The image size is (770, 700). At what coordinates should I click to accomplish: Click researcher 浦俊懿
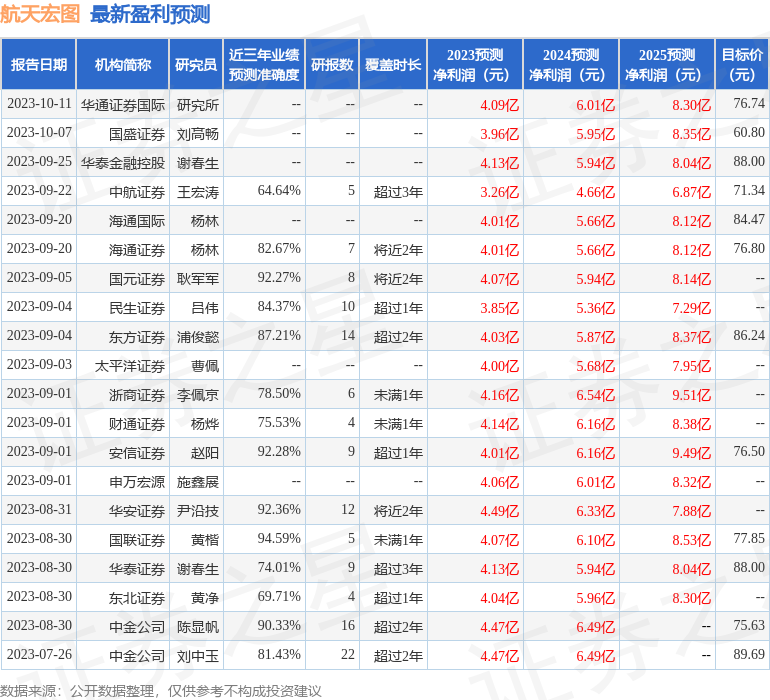pyautogui.click(x=197, y=336)
